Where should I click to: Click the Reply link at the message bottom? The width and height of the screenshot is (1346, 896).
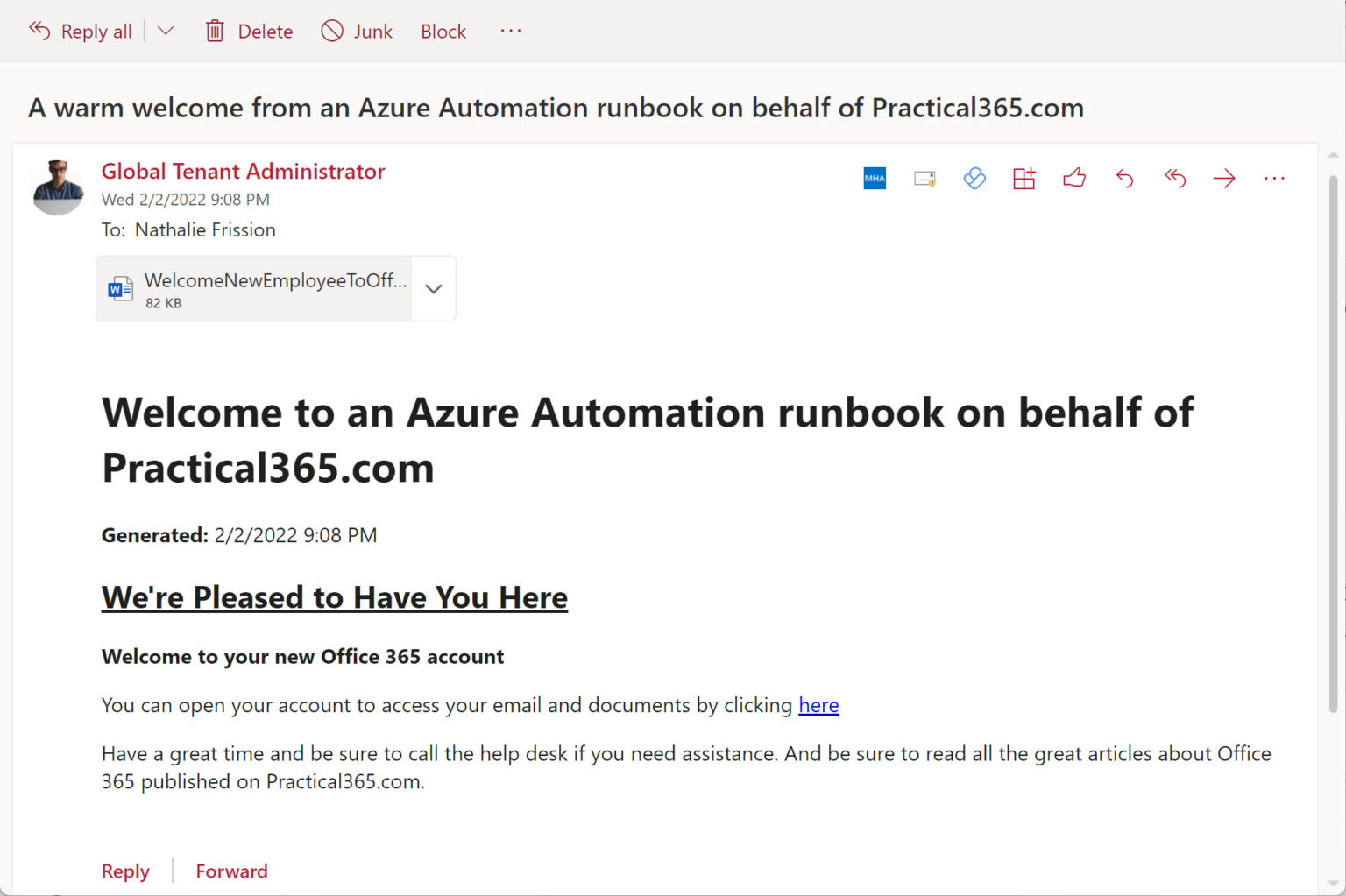click(x=125, y=871)
